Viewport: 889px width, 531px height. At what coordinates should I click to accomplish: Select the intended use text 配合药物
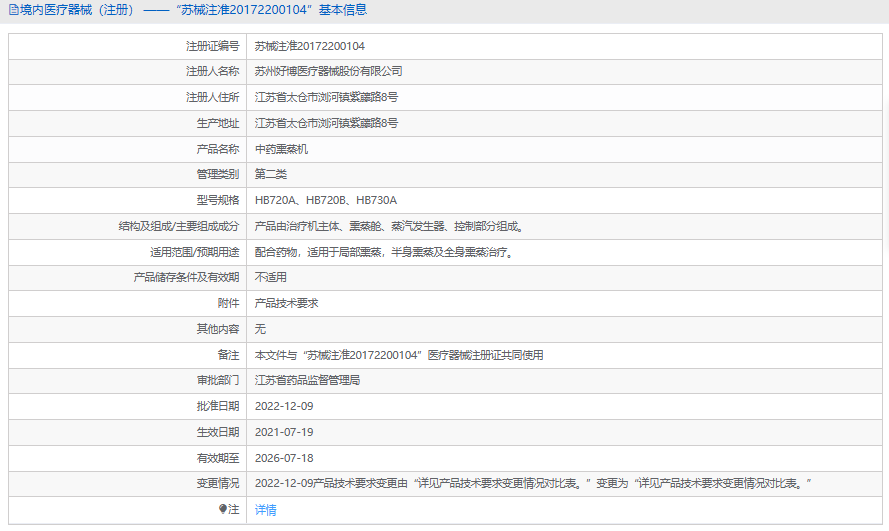(x=276, y=252)
